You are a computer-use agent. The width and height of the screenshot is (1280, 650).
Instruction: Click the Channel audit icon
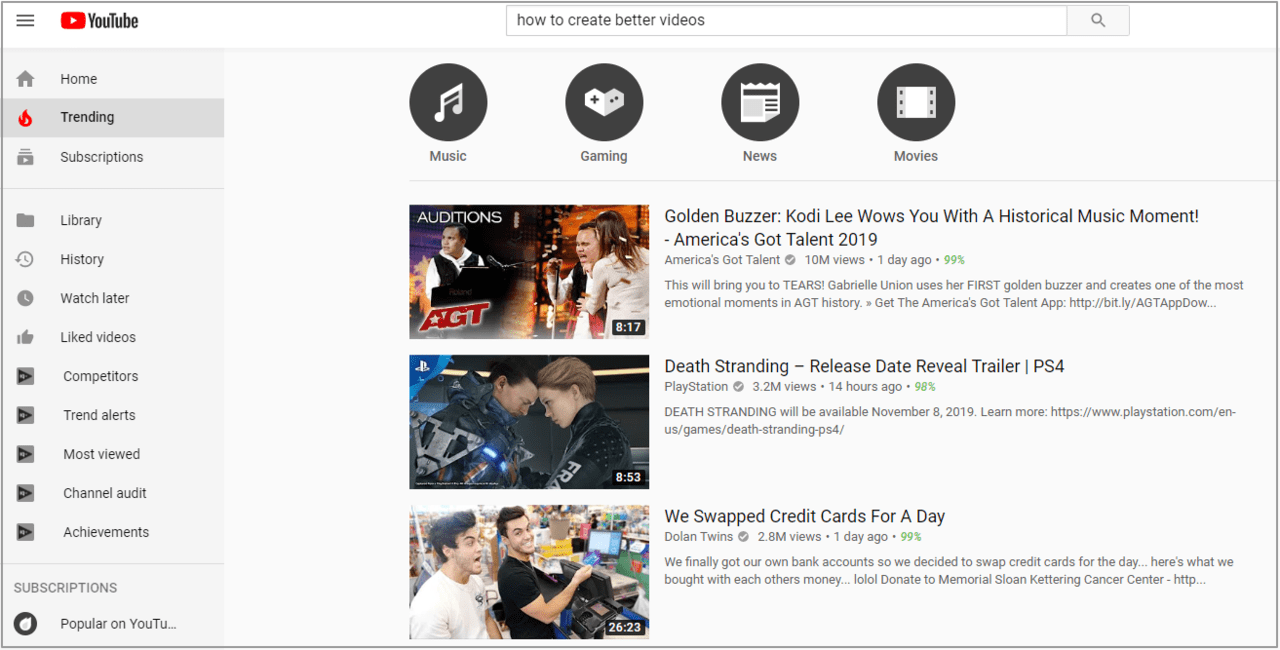(25, 493)
